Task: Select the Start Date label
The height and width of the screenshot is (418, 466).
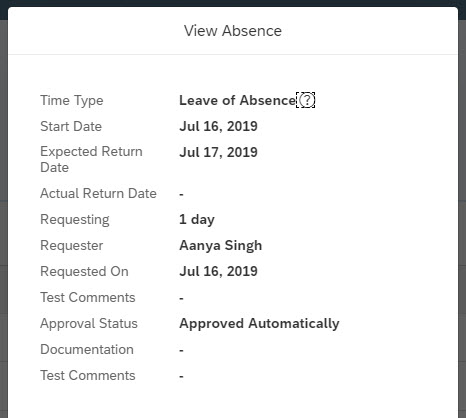Action: point(71,126)
